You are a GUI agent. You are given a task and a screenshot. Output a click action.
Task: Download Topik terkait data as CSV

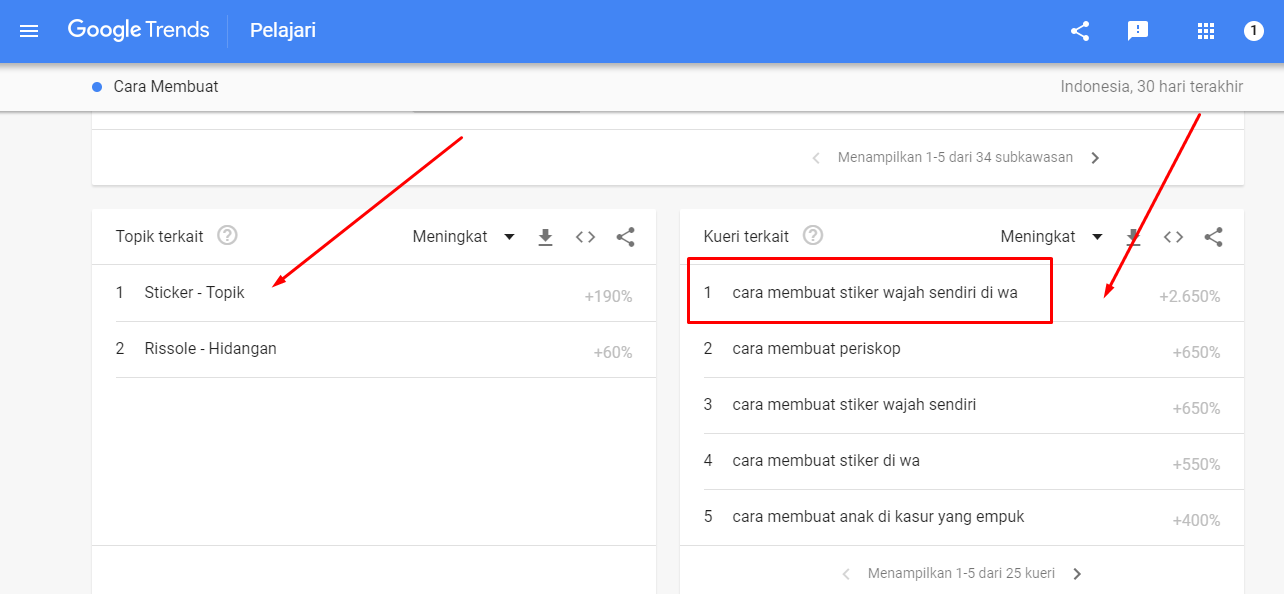546,237
